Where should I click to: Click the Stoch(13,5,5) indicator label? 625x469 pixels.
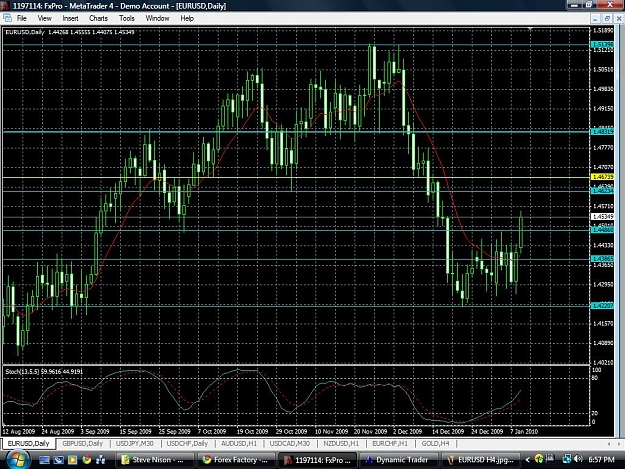click(x=44, y=371)
